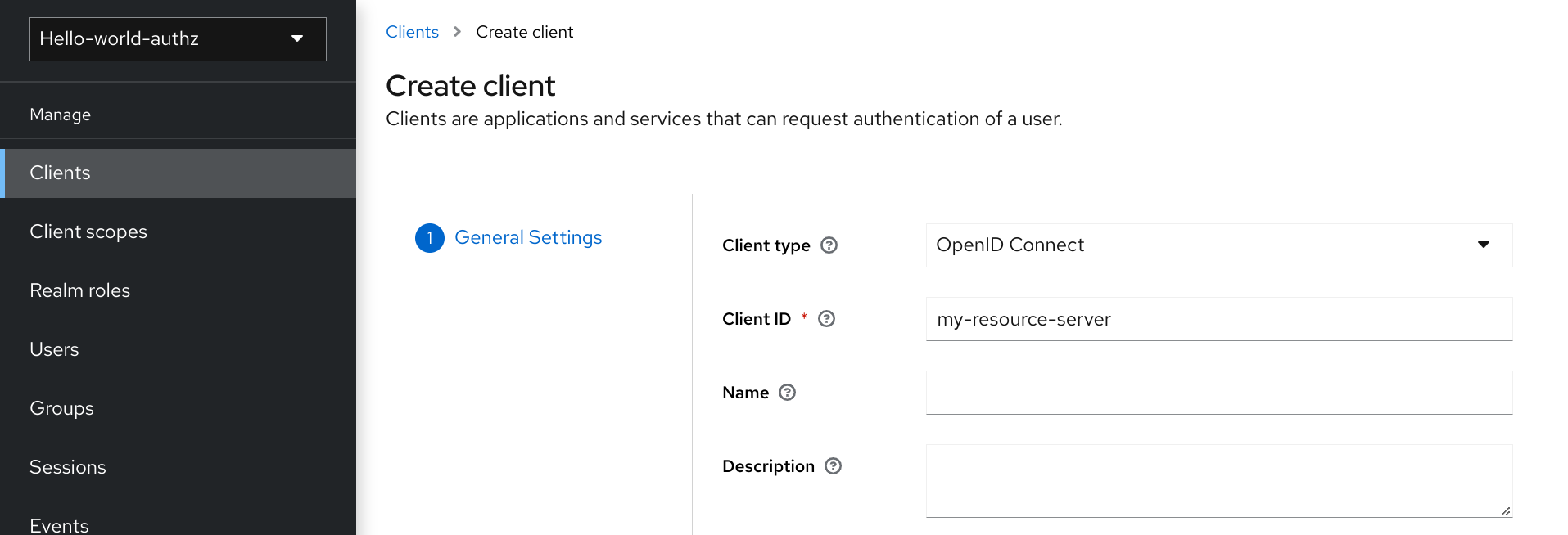Go to Client scopes in sidebar
Screen dimensions: 1568x535
pyautogui.click(x=88, y=232)
